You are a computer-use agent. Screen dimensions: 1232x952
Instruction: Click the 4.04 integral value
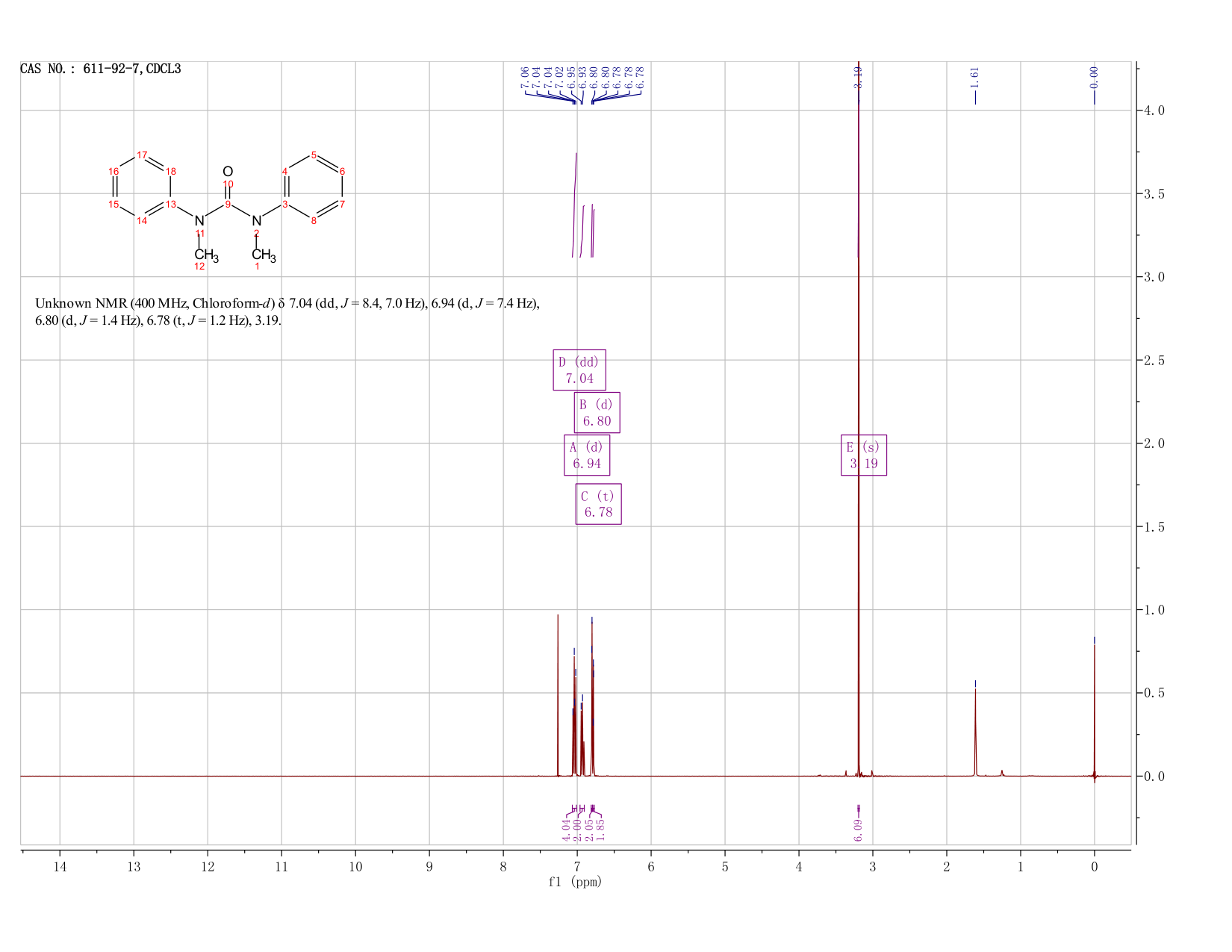coord(566,830)
